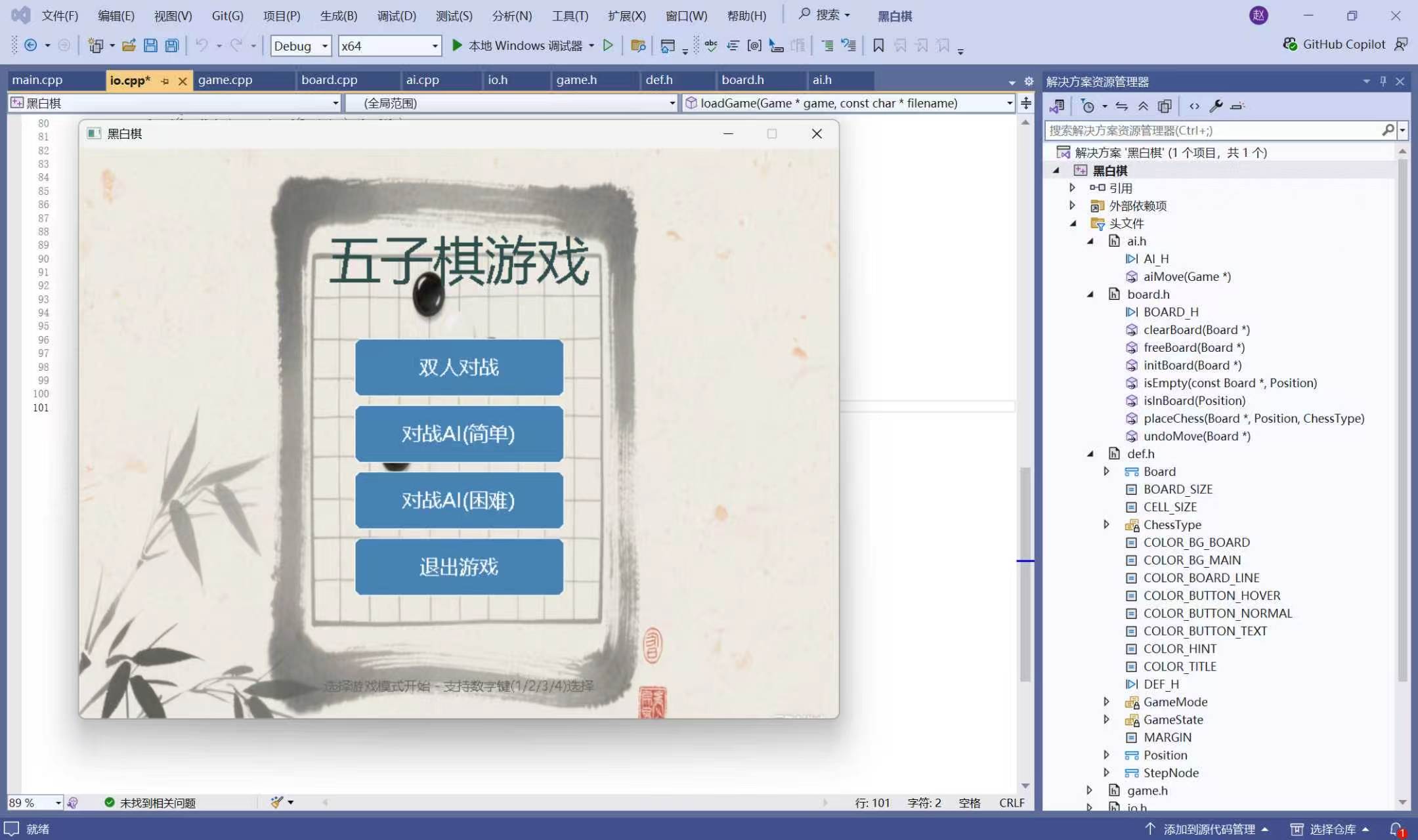Toggle auto-hide pin of Solution Explorer panel
Screen dimensions: 1418x840
(1383, 81)
